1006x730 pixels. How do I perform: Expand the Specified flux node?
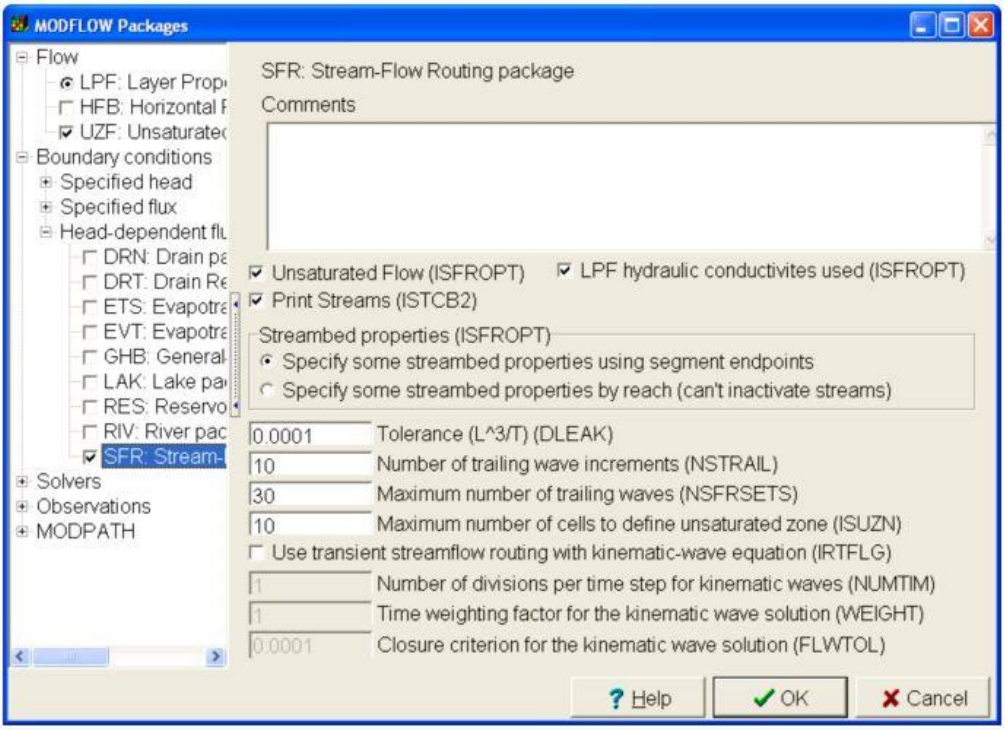coord(46,207)
